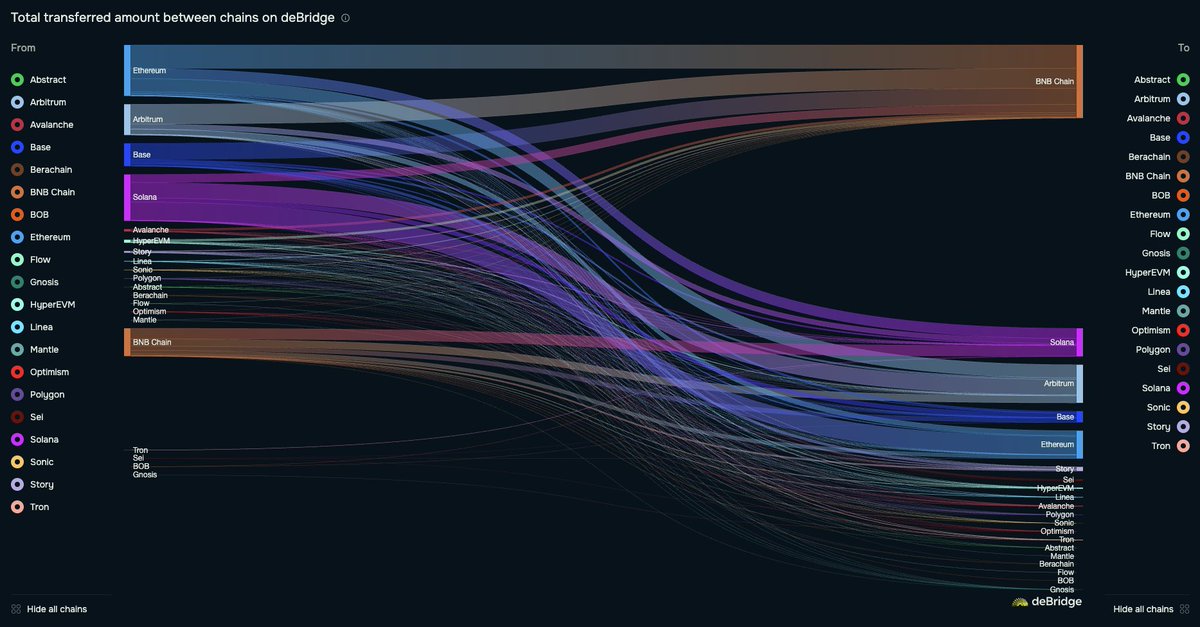Click the Berachain ring icon in To legend
The height and width of the screenshot is (627, 1200).
point(1183,157)
